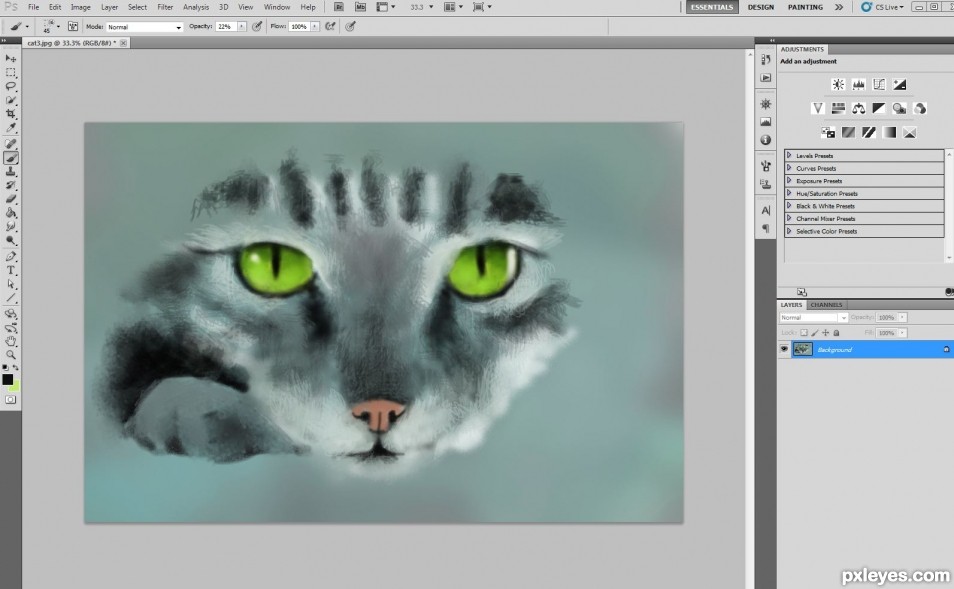
Task: Open the layer blend mode dropdown
Action: coord(813,318)
